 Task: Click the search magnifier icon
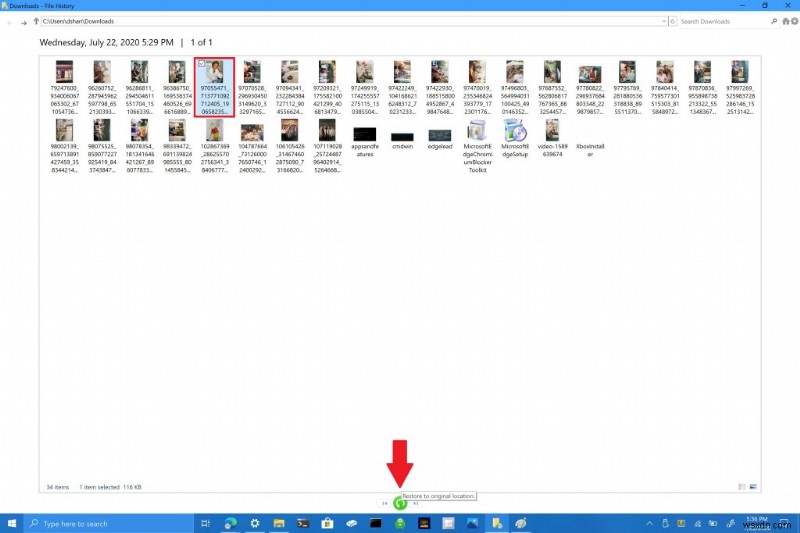tap(774, 21)
